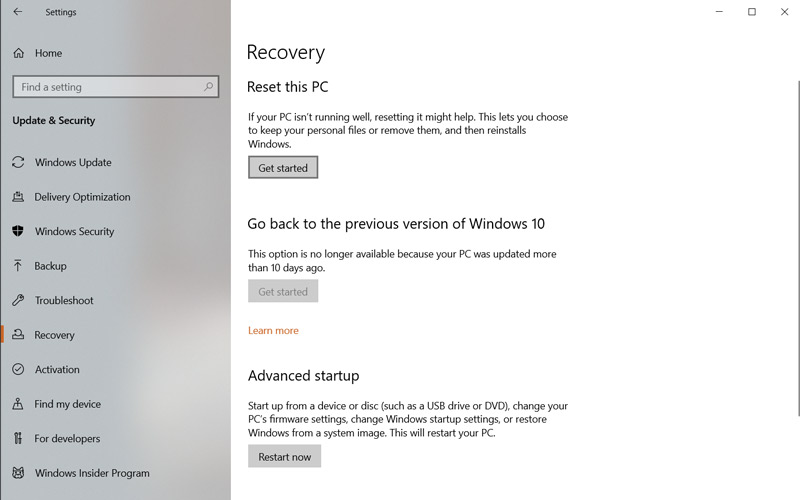The height and width of the screenshot is (500, 800).
Task: Click the Troubleshoot wrench icon
Action: (x=17, y=300)
